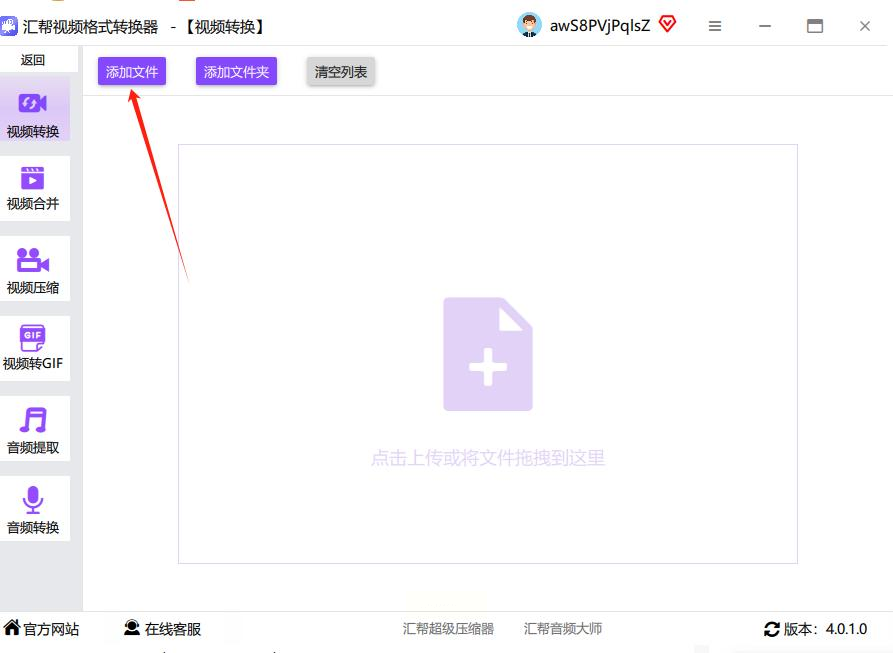Click the username awS8PVjPqlsZ
The image size is (893, 653).
[x=600, y=26]
